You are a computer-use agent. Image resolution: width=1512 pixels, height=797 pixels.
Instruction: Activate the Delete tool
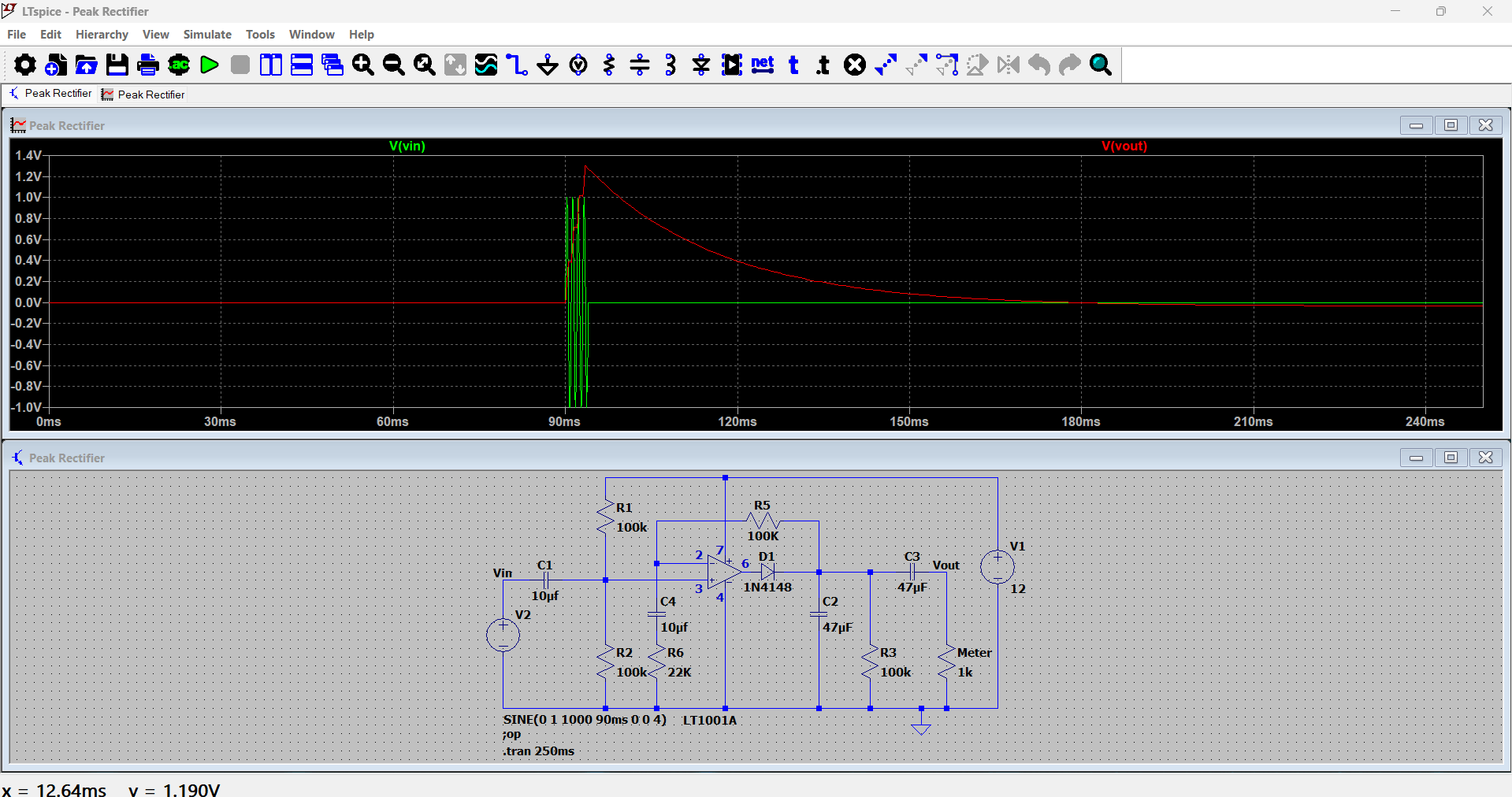855,65
